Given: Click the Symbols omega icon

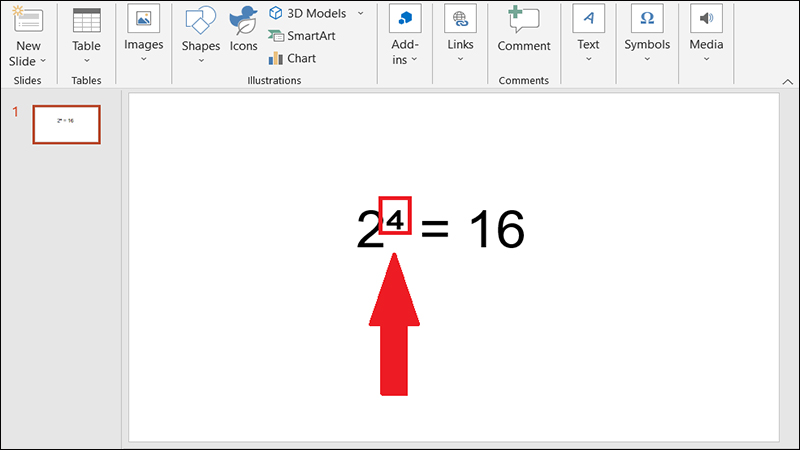Looking at the screenshot, I should [x=647, y=18].
